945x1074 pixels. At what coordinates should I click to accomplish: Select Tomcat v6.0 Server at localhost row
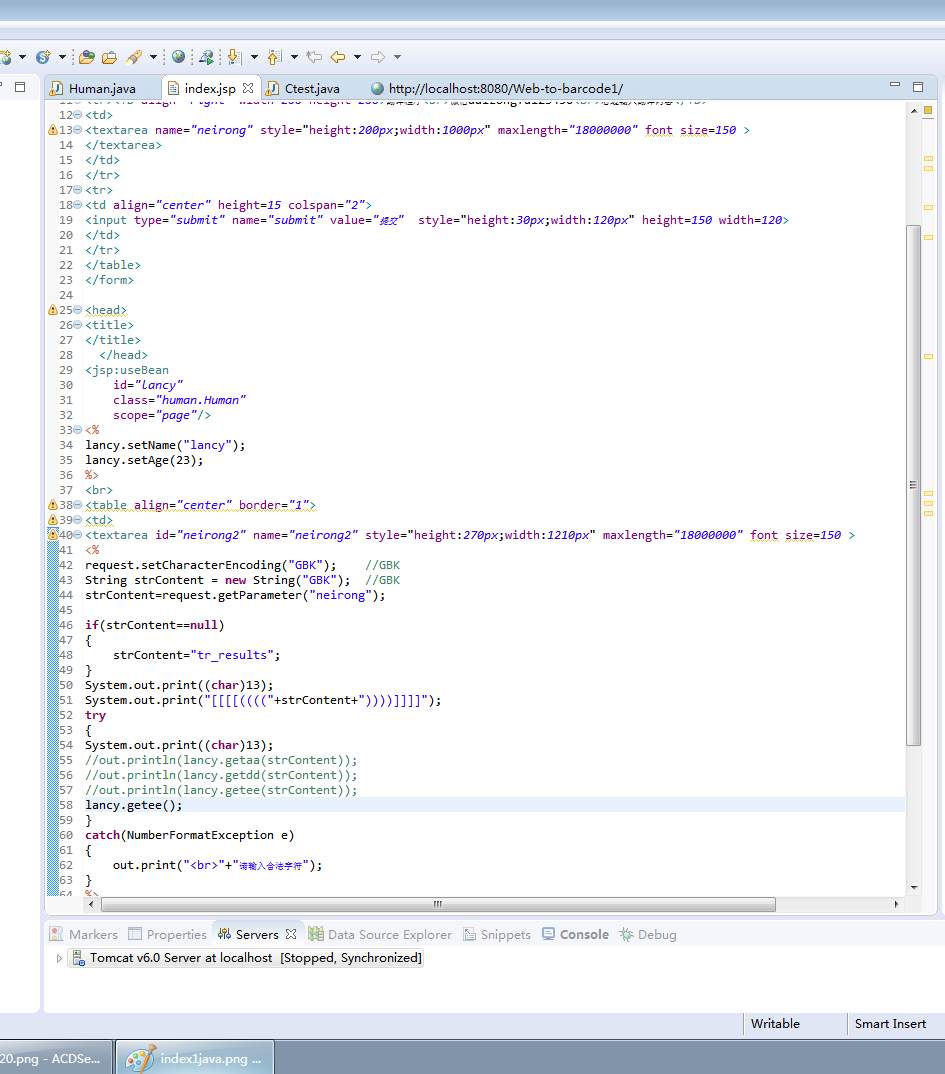tap(247, 958)
